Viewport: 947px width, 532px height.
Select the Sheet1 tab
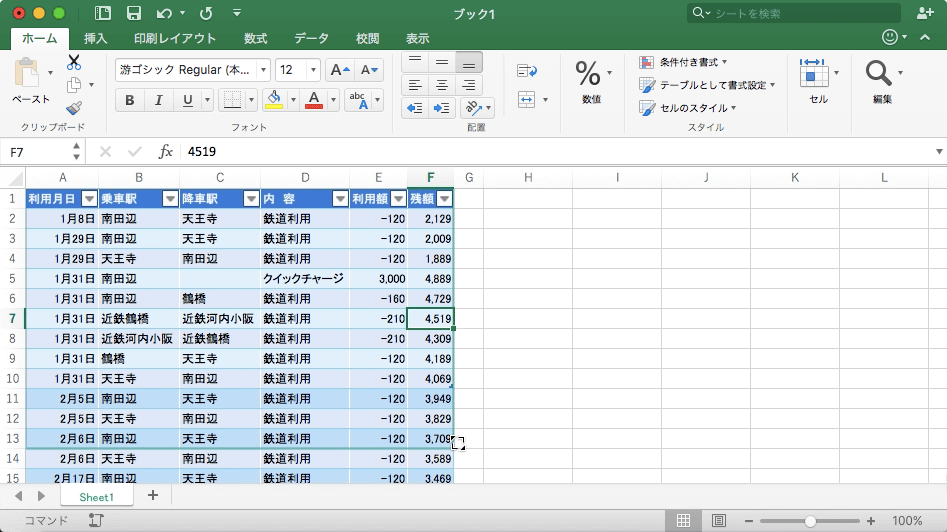[x=97, y=497]
